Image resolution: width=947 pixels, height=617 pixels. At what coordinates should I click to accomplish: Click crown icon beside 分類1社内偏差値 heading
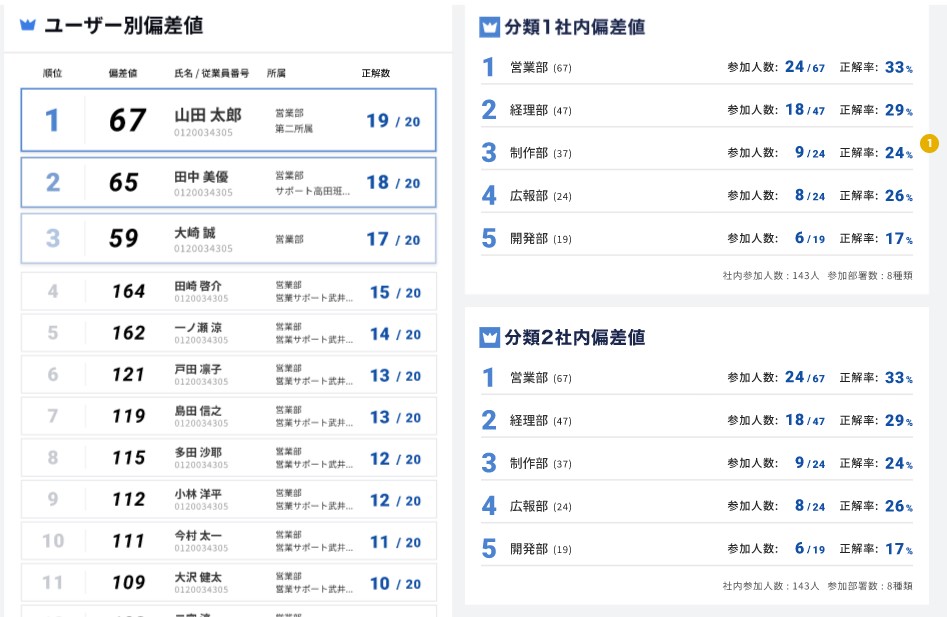pos(489,27)
